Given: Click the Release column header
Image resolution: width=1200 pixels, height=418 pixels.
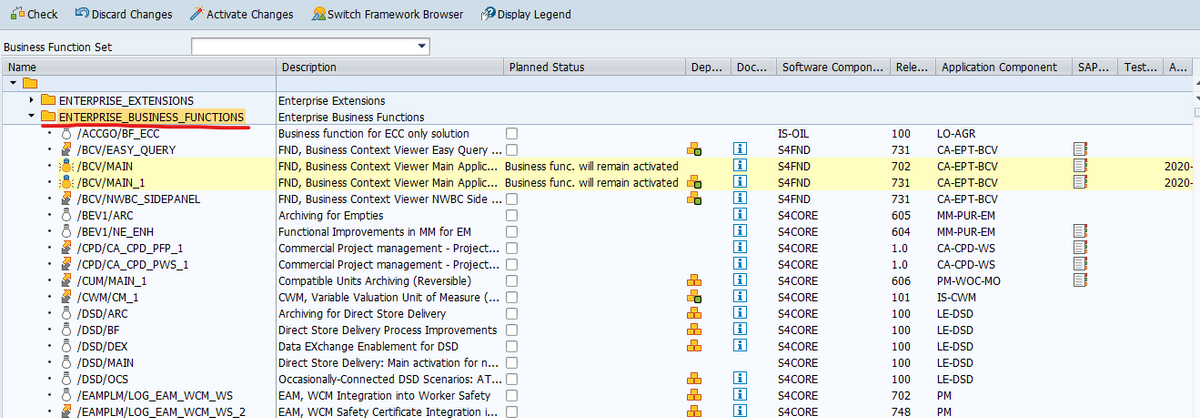Looking at the screenshot, I should click(911, 67).
